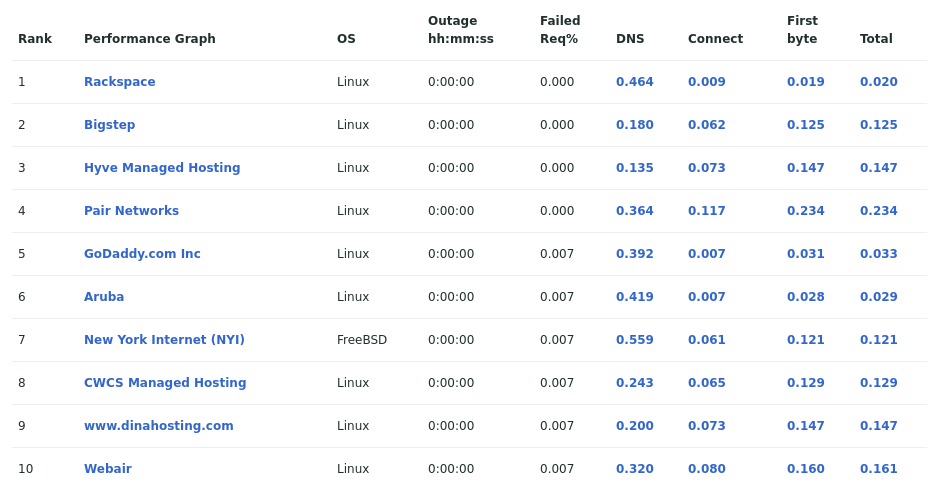Click Aruba First byte value 0.028
Screen dimensions: 939x490
point(805,297)
